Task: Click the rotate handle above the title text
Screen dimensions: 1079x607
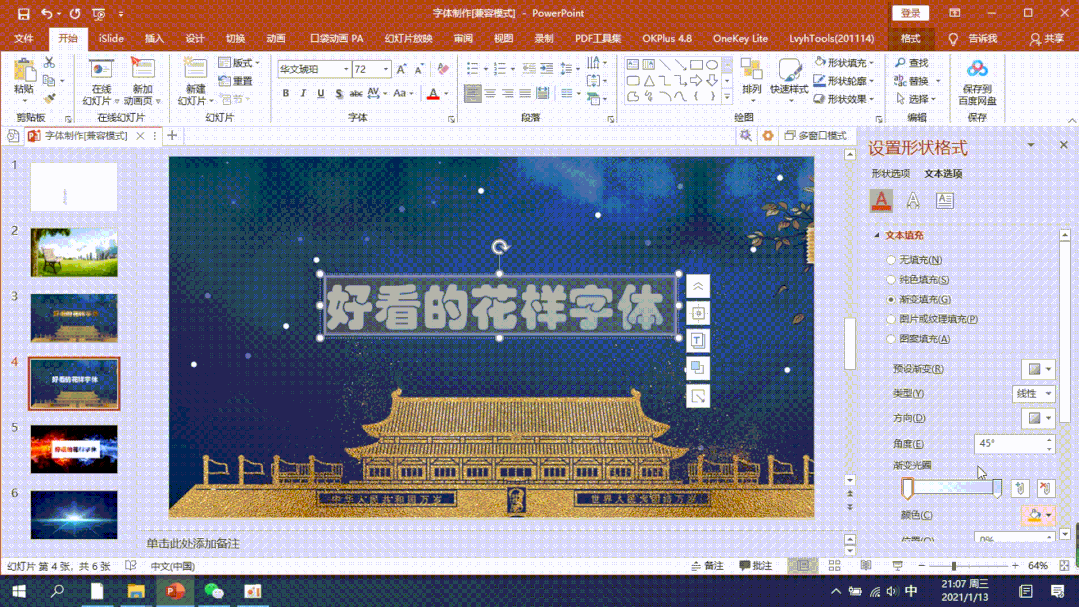Action: pyautogui.click(x=500, y=247)
